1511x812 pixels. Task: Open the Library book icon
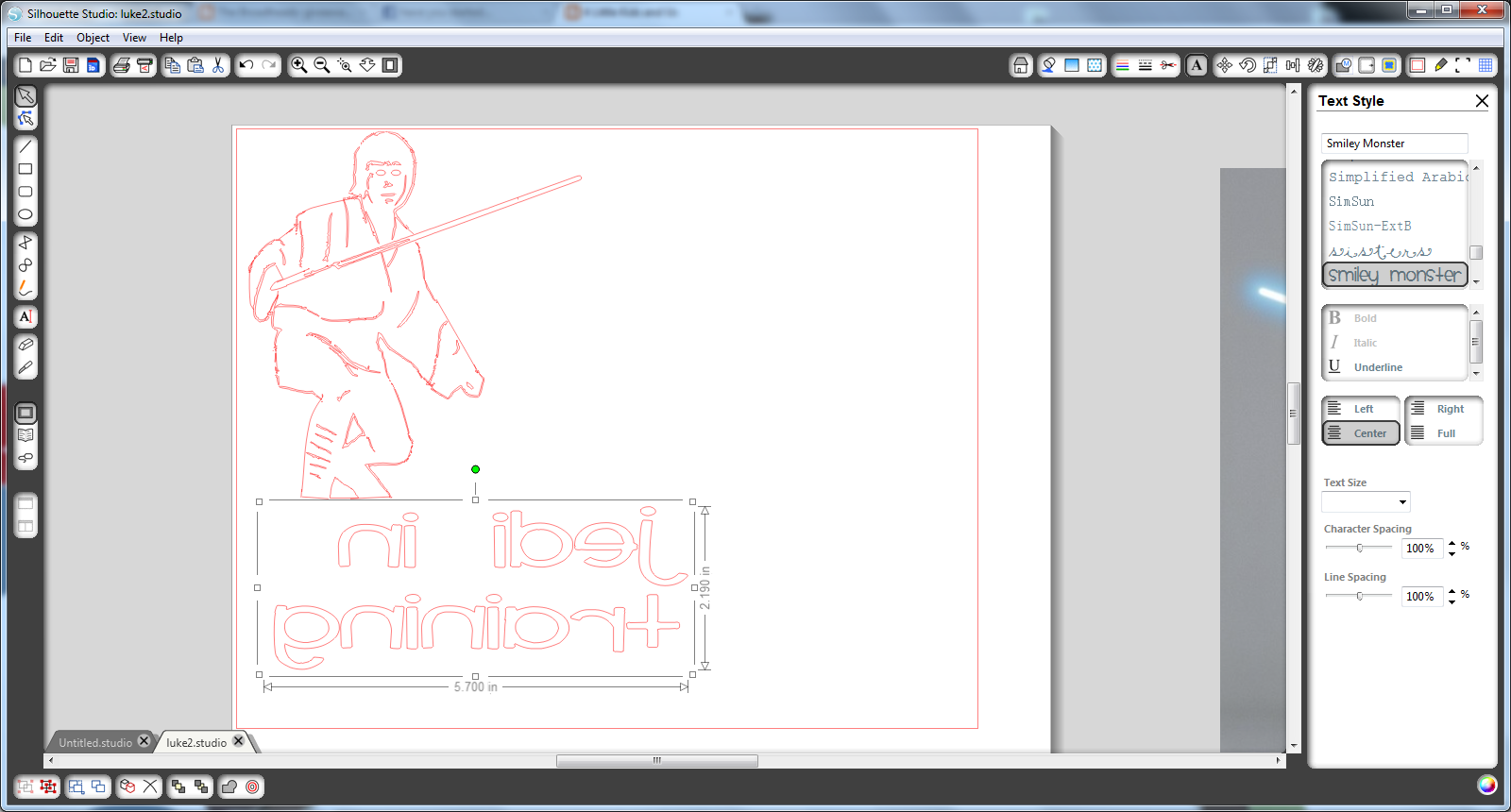click(25, 435)
